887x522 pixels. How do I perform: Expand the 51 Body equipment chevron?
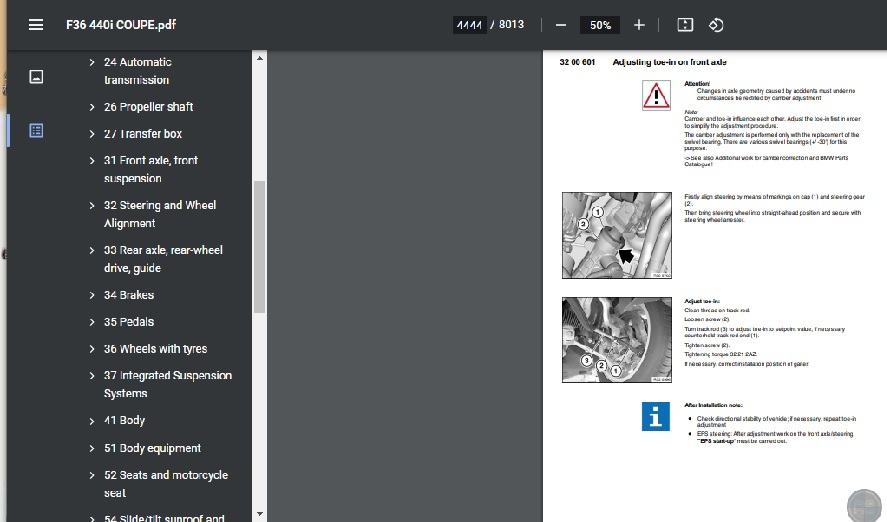pos(92,448)
